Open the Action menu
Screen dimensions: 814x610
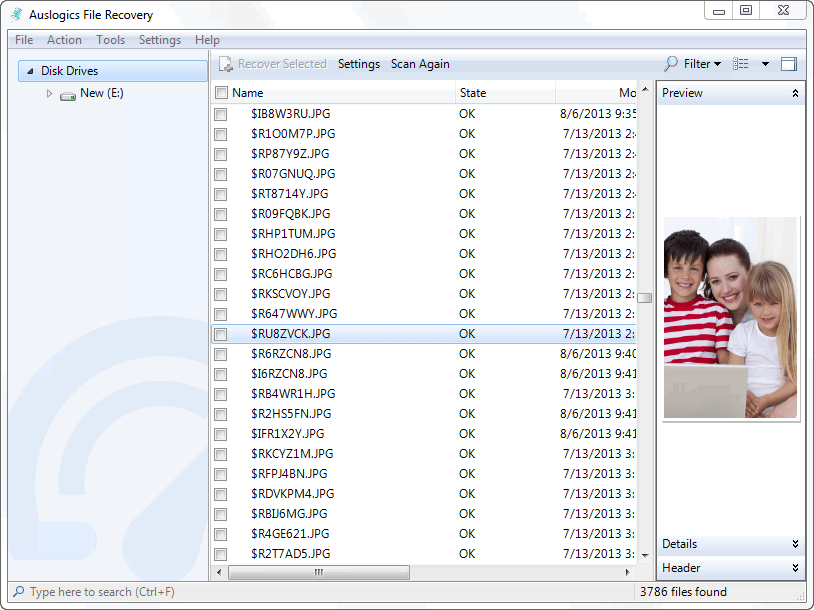pos(65,40)
